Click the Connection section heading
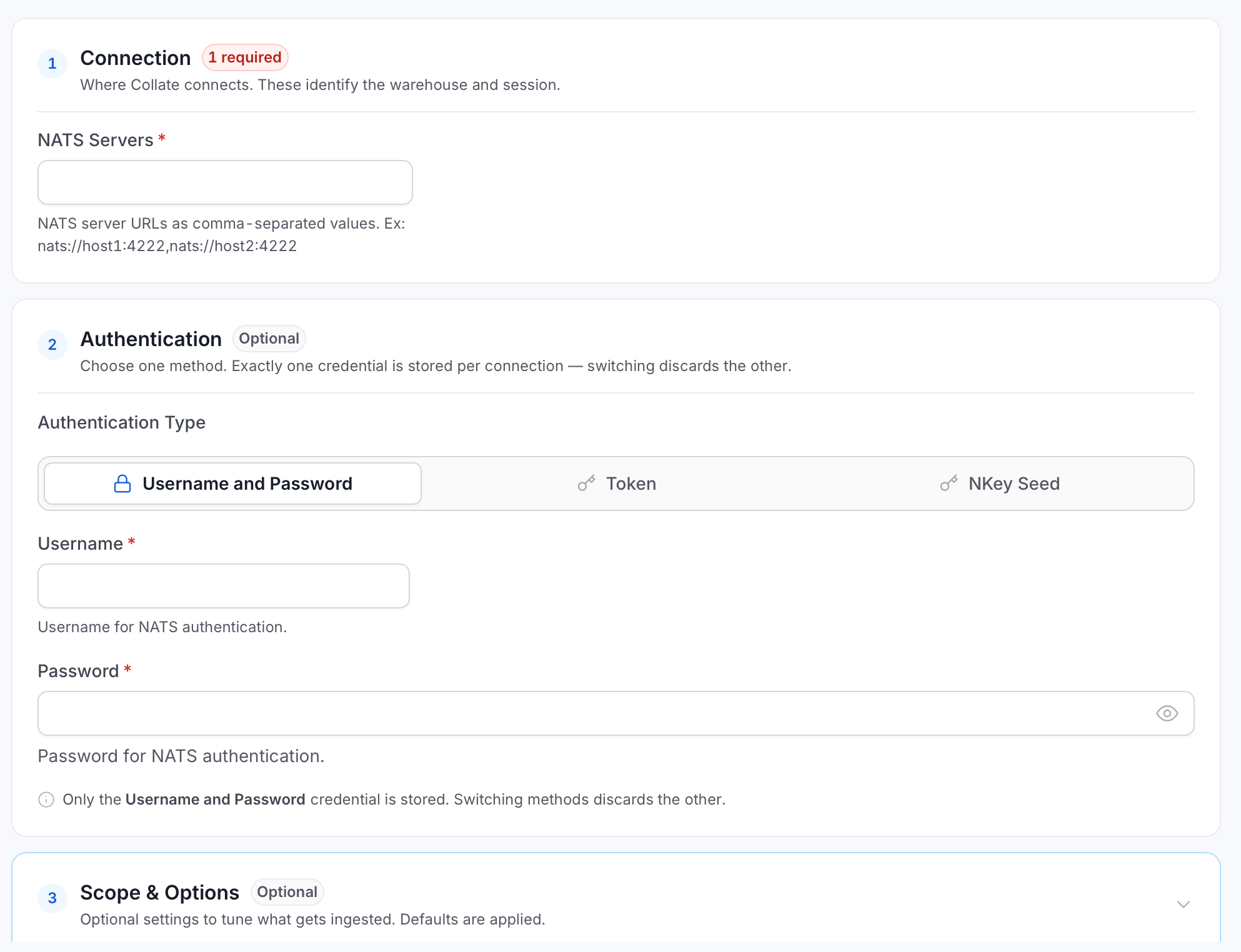The width and height of the screenshot is (1241, 952). [x=136, y=58]
